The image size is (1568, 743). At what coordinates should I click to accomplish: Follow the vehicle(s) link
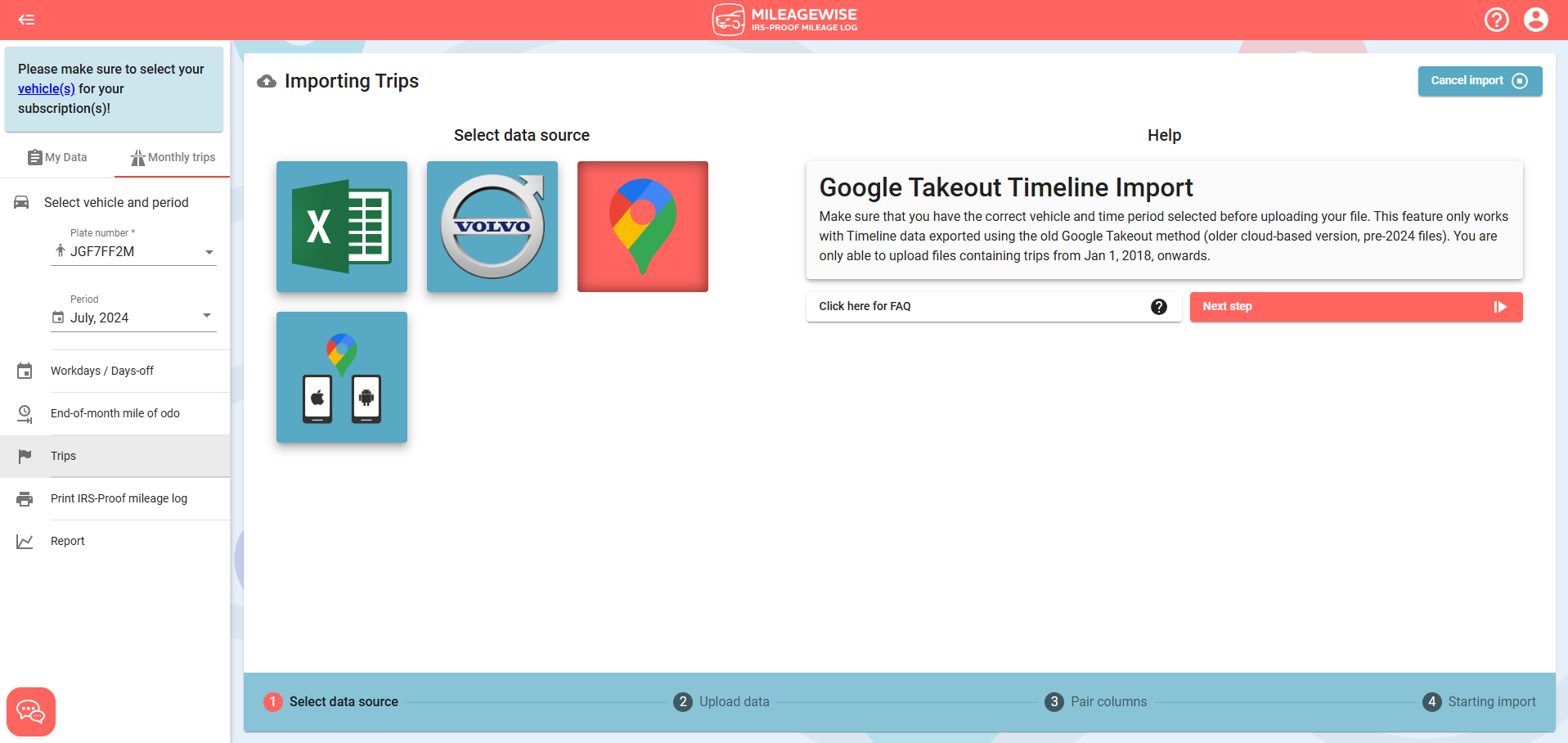pyautogui.click(x=47, y=88)
